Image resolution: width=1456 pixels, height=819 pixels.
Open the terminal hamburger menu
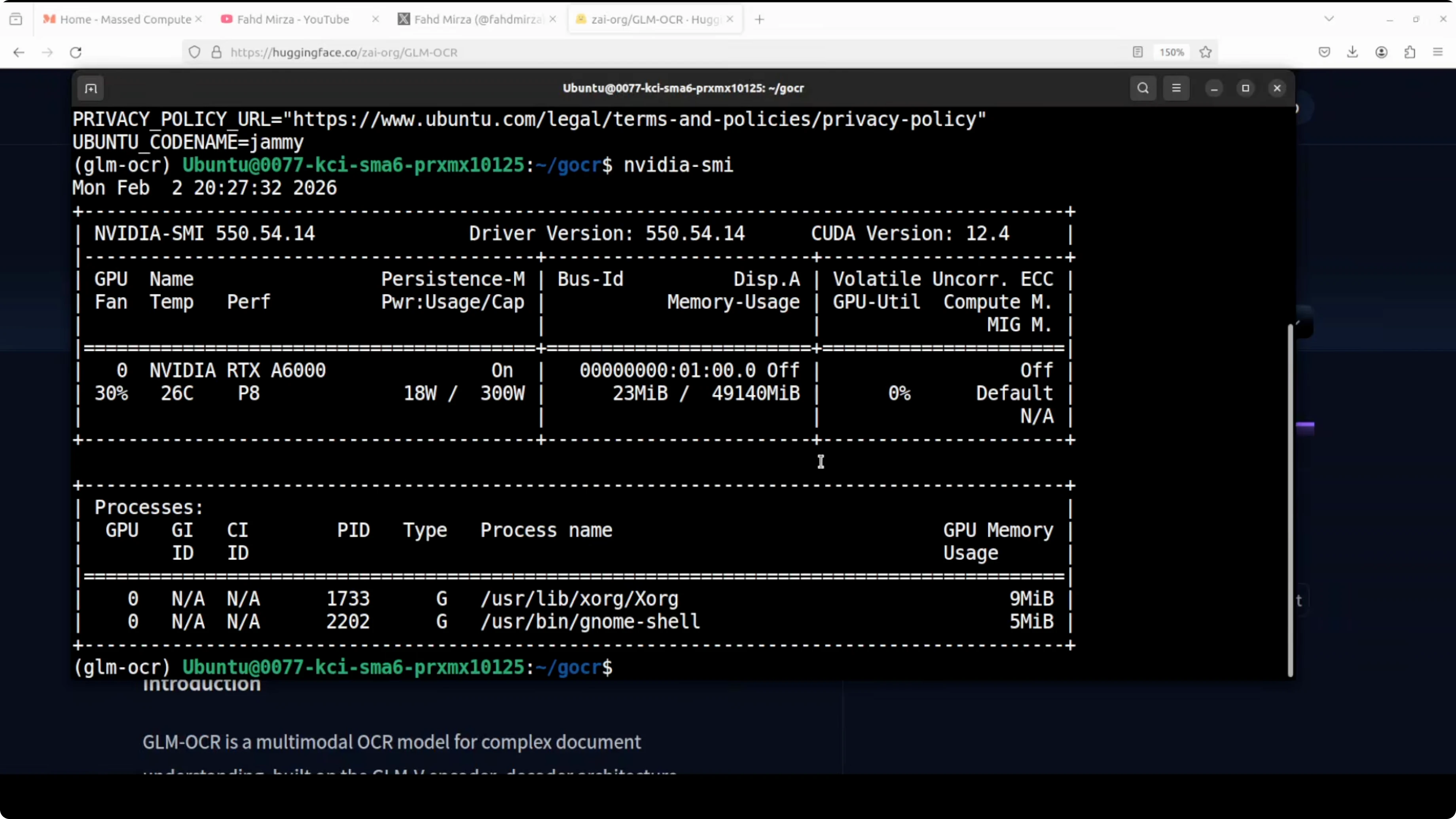click(1176, 88)
